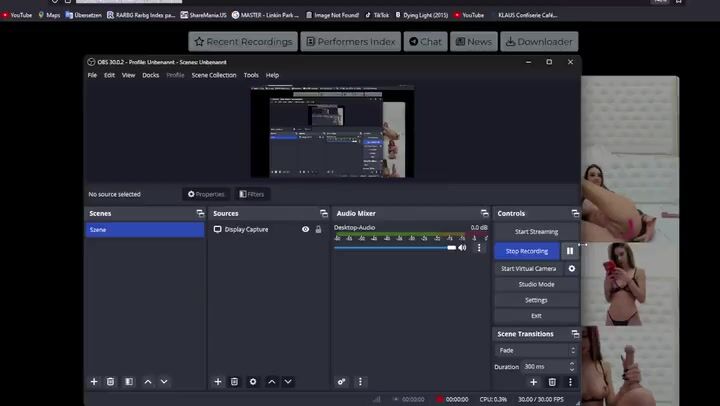Open News on the web page
The width and height of the screenshot is (720, 406).
click(473, 42)
